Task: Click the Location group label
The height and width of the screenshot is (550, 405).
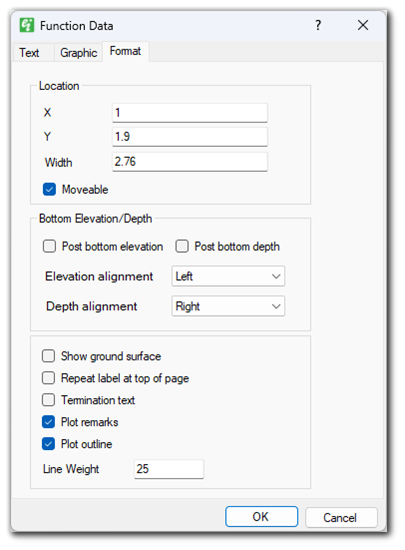Action: [59, 86]
